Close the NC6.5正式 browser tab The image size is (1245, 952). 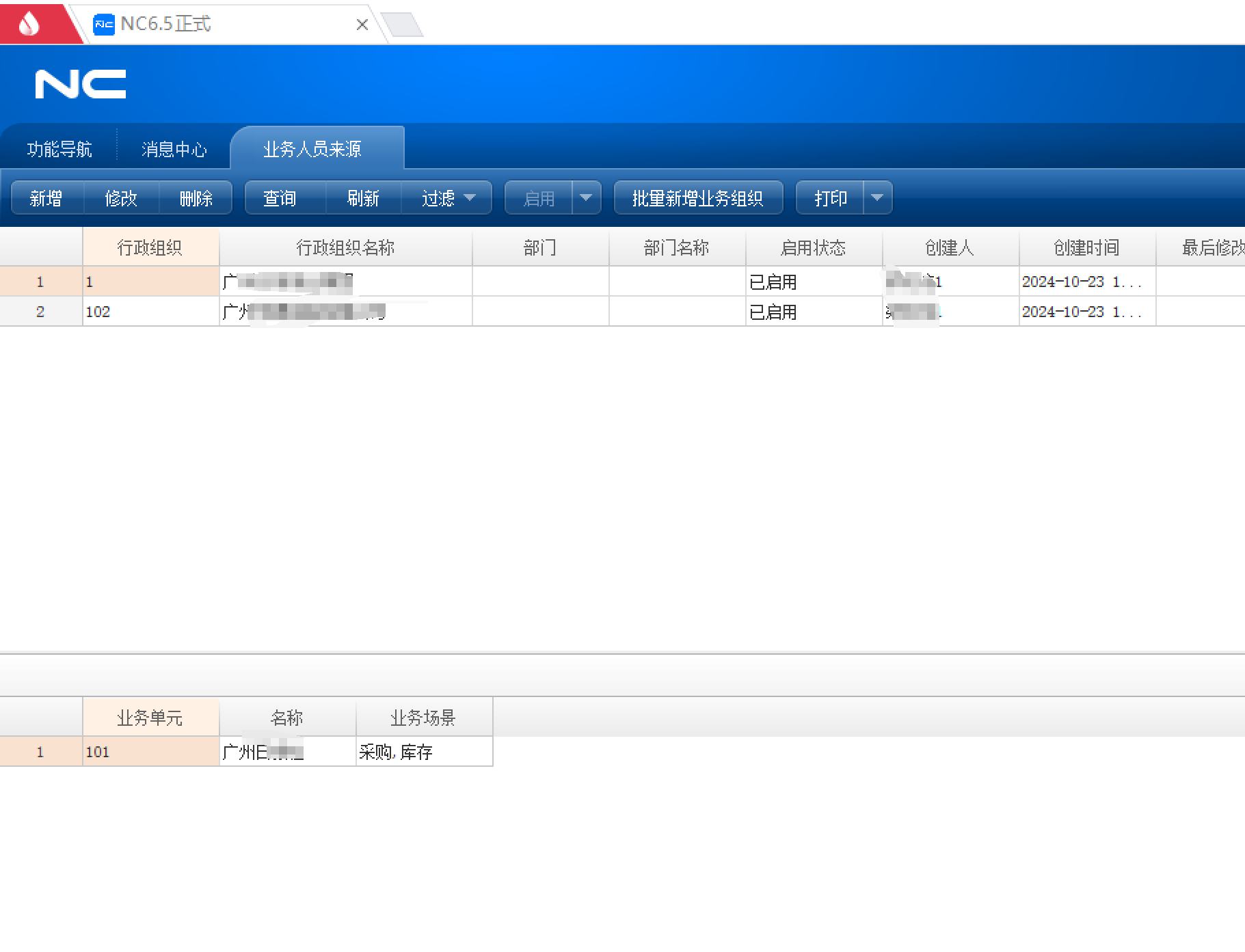362,25
